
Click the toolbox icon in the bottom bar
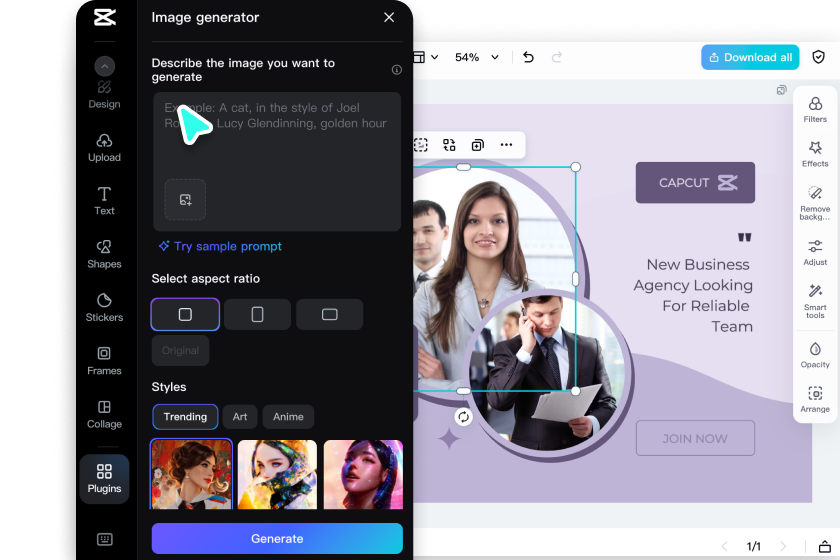coord(824,546)
